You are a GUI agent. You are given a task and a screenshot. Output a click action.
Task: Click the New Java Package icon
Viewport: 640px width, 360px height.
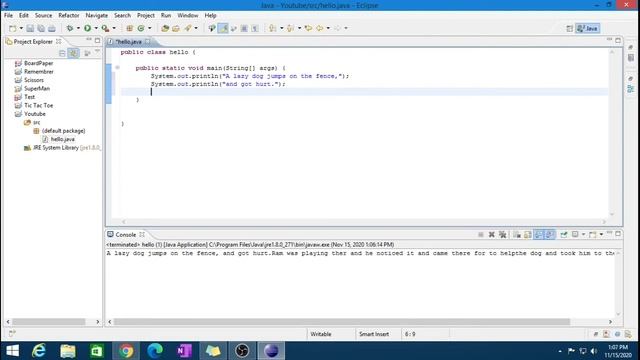pyautogui.click(x=130, y=28)
